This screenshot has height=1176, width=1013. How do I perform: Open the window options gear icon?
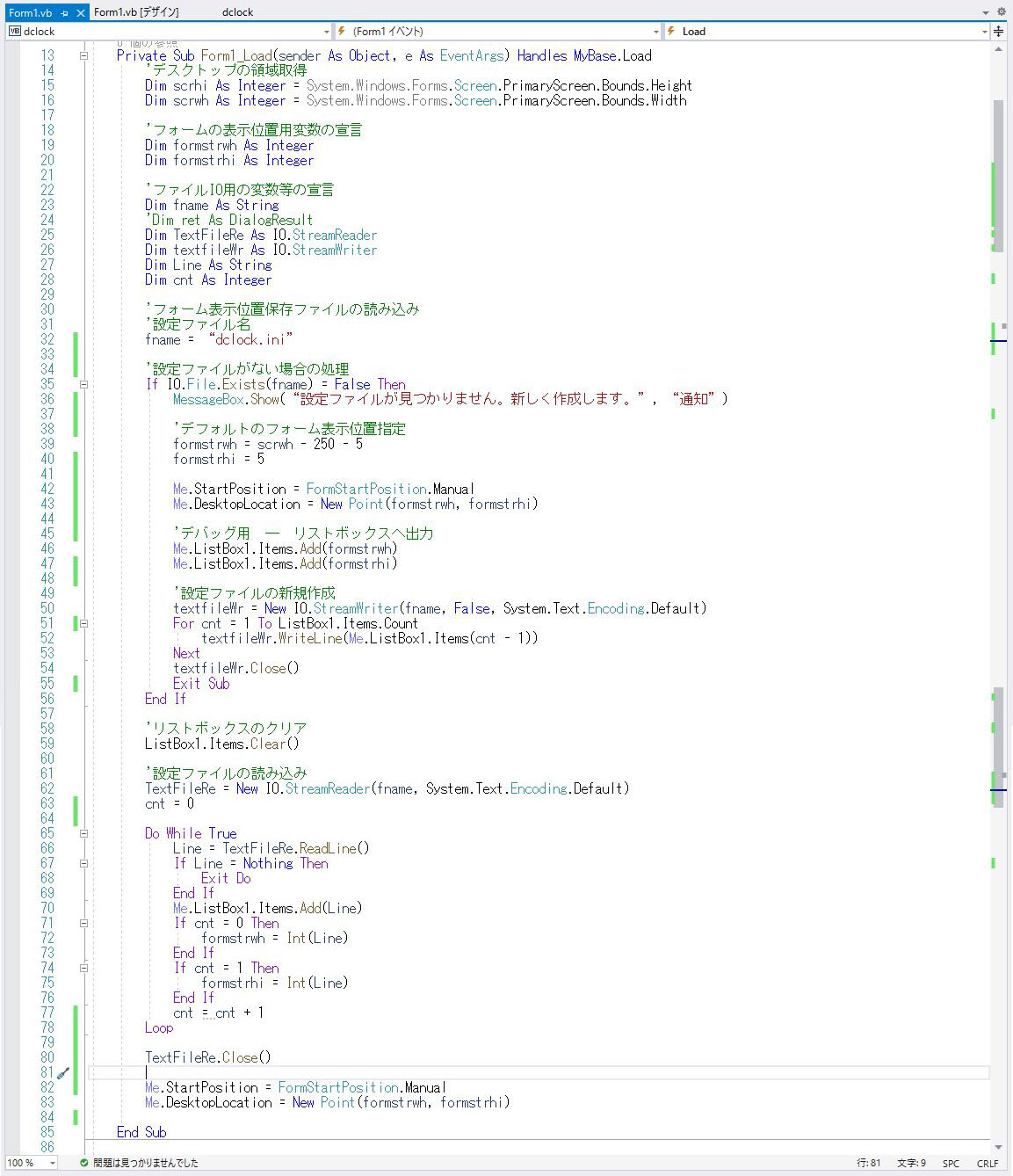click(1001, 12)
